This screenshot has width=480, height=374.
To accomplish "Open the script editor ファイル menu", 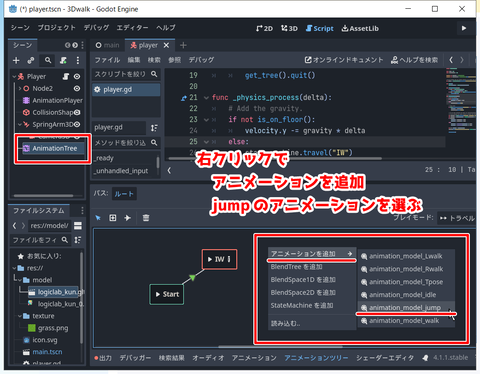I will (x=107, y=60).
